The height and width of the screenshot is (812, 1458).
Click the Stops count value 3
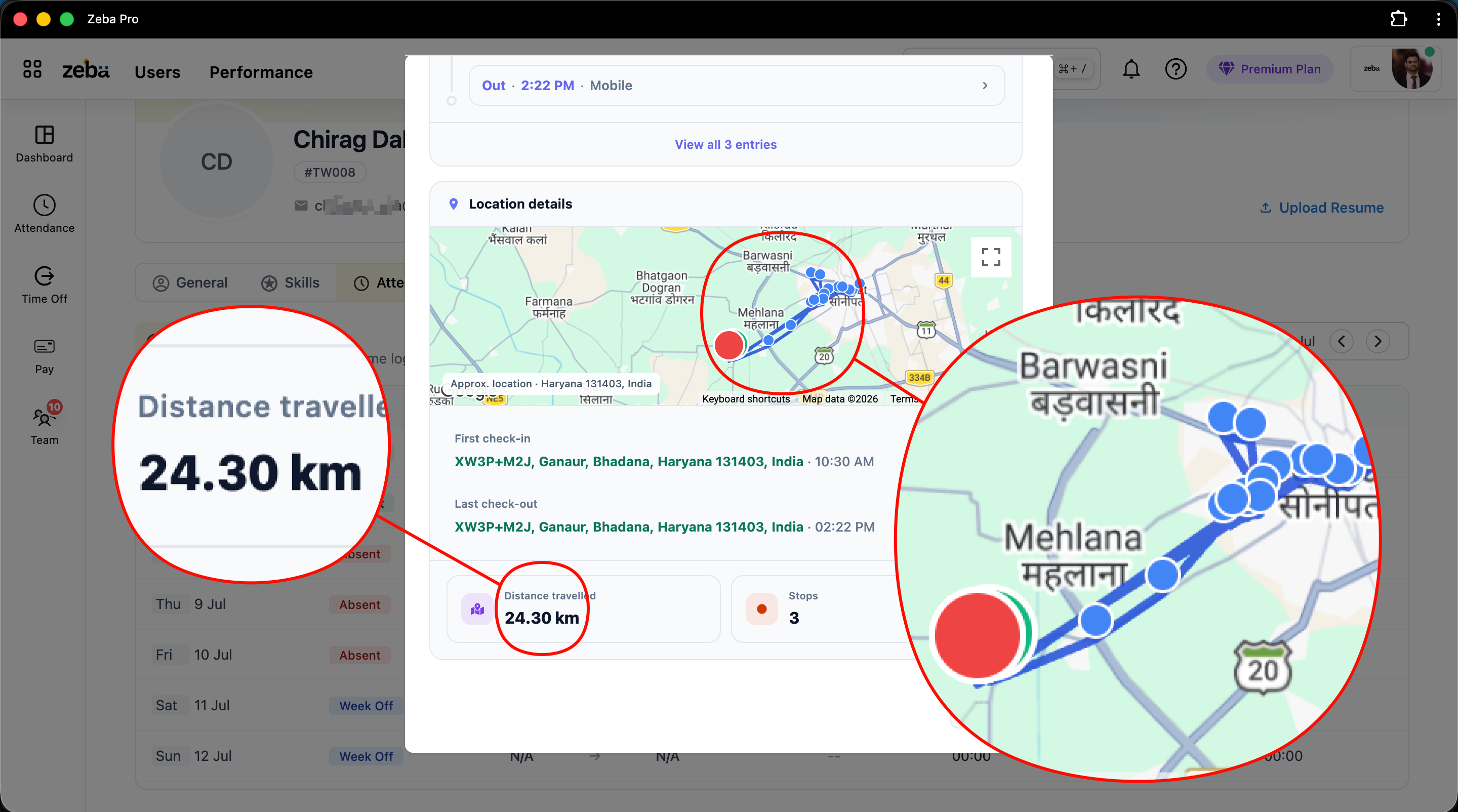point(794,618)
